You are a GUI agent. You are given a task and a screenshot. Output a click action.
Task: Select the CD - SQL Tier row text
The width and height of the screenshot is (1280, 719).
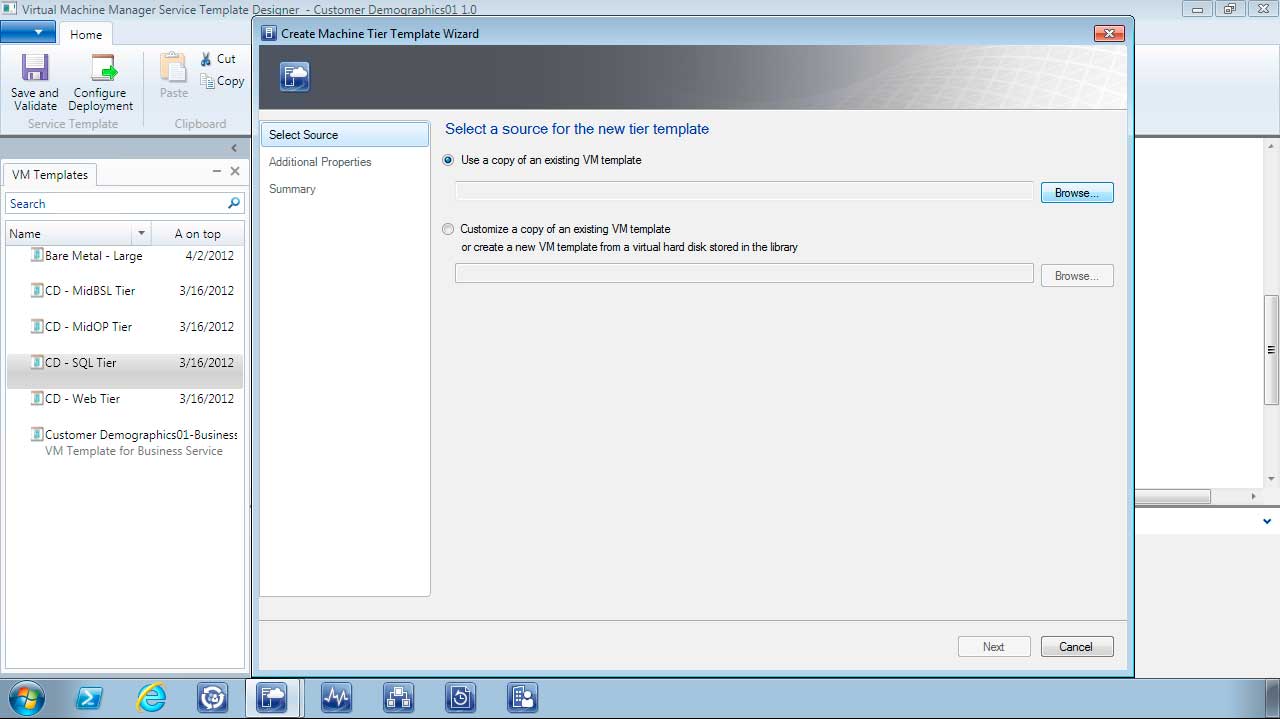click(x=81, y=363)
